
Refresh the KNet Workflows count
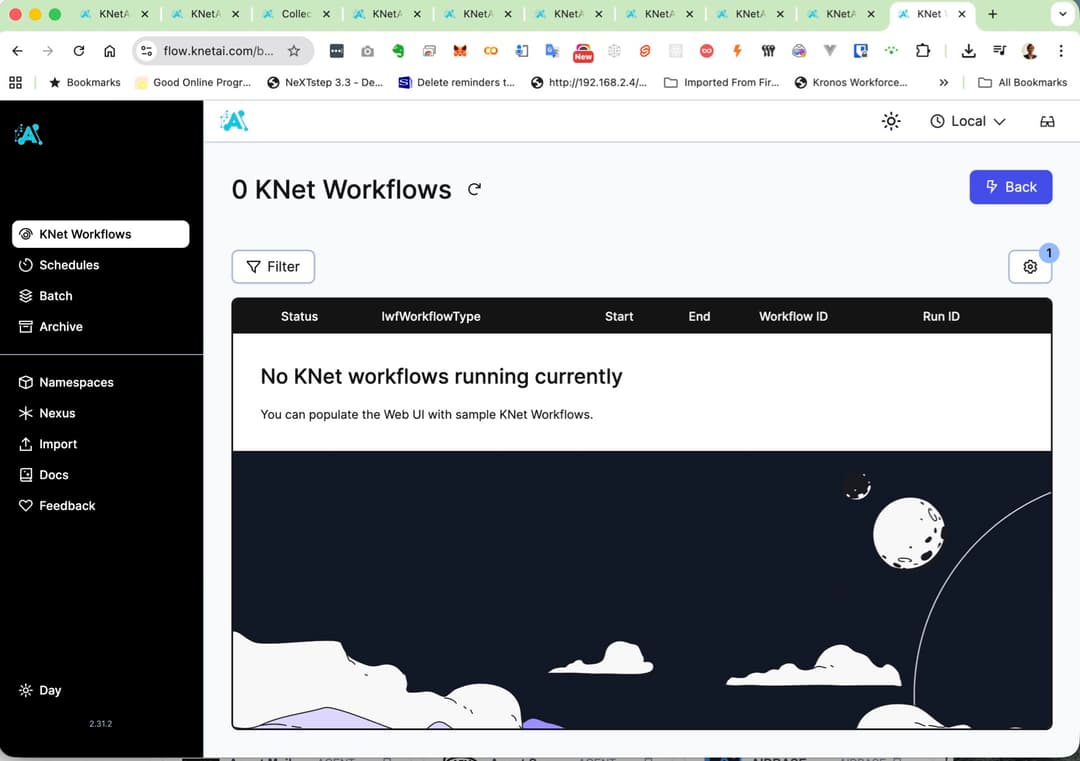pos(474,189)
